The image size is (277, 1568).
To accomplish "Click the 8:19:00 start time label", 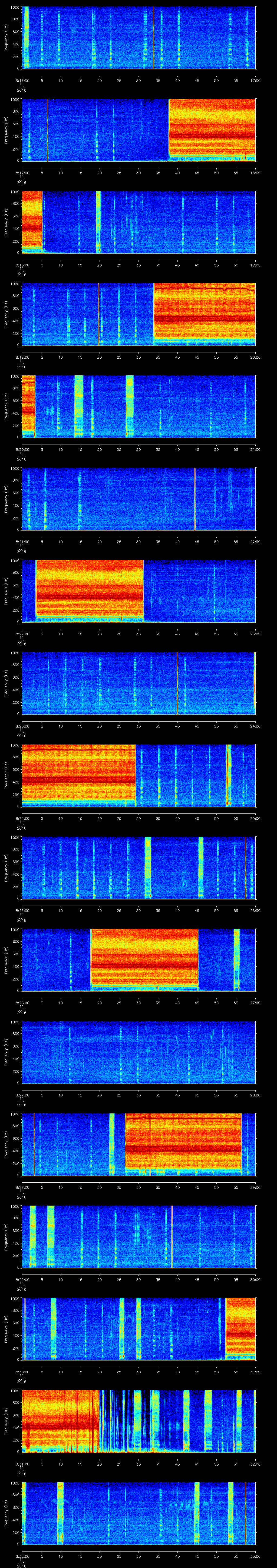I will [22, 357].
